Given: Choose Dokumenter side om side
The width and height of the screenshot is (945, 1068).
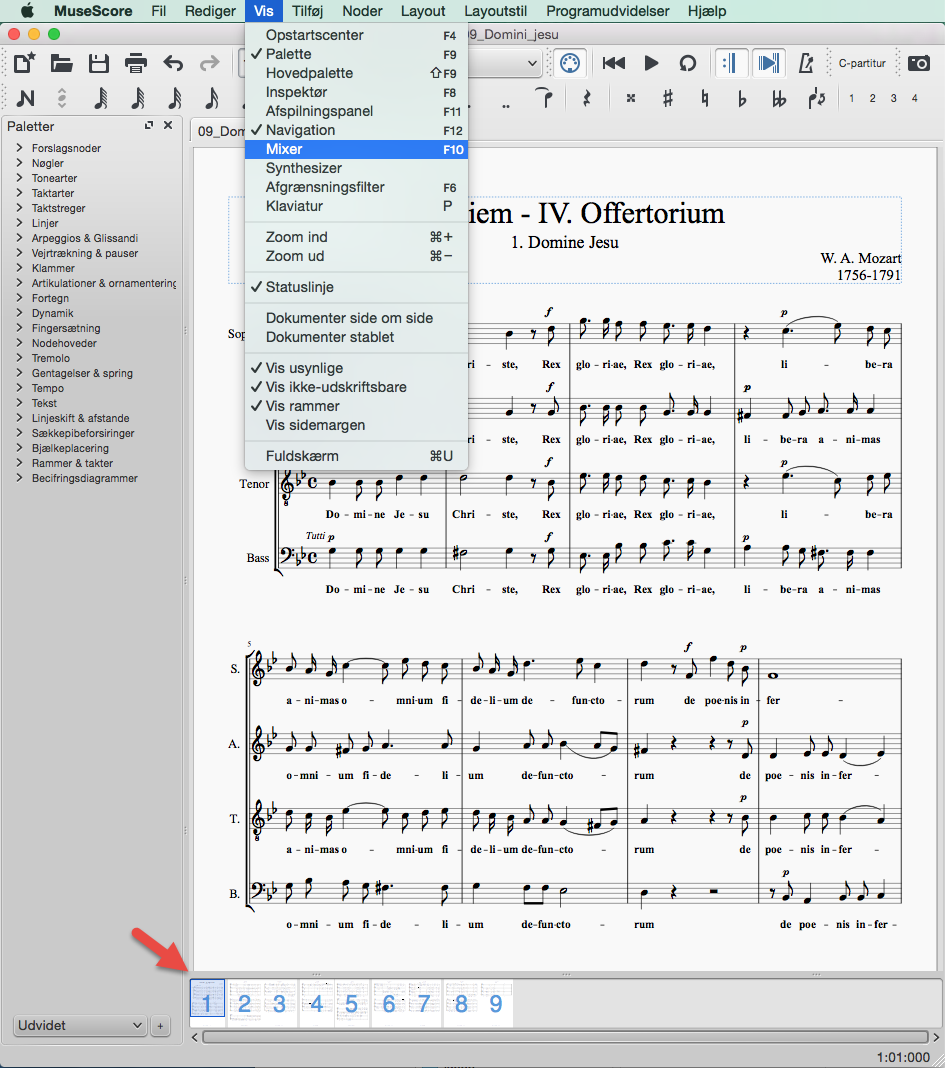Looking at the screenshot, I should pyautogui.click(x=356, y=318).
